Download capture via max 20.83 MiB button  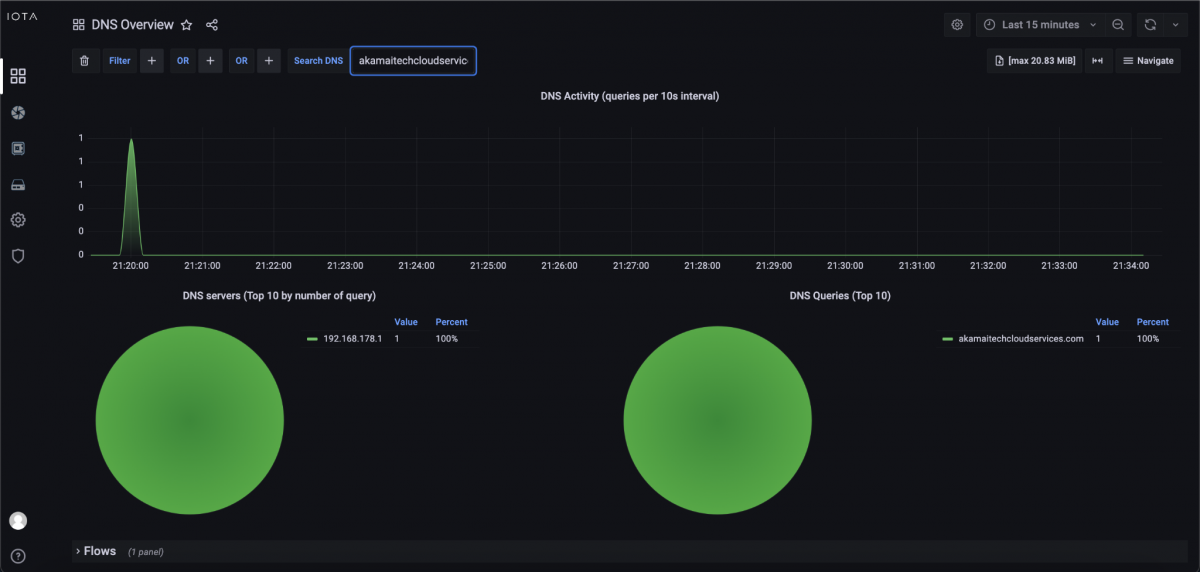[1034, 61]
